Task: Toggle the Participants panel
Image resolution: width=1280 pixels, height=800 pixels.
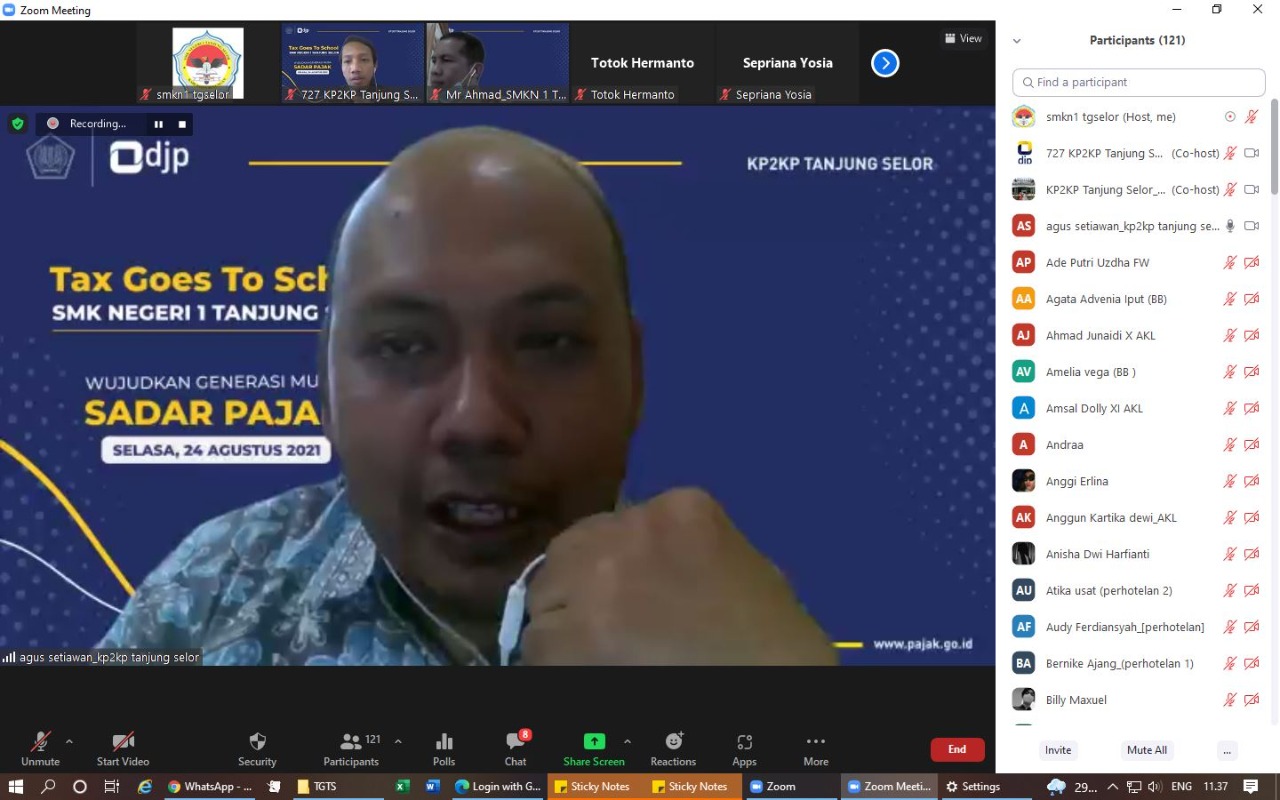Action: coord(351,742)
